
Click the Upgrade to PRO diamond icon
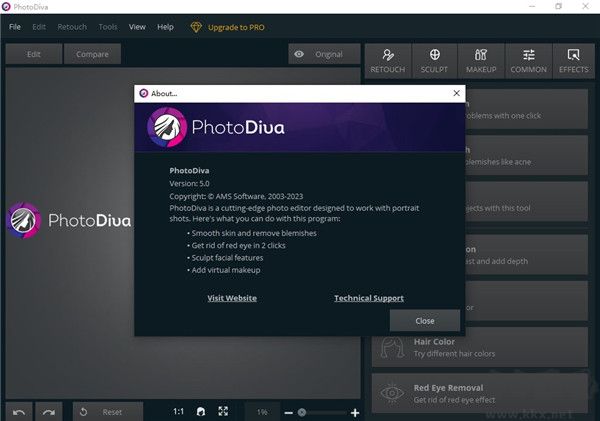(x=196, y=27)
